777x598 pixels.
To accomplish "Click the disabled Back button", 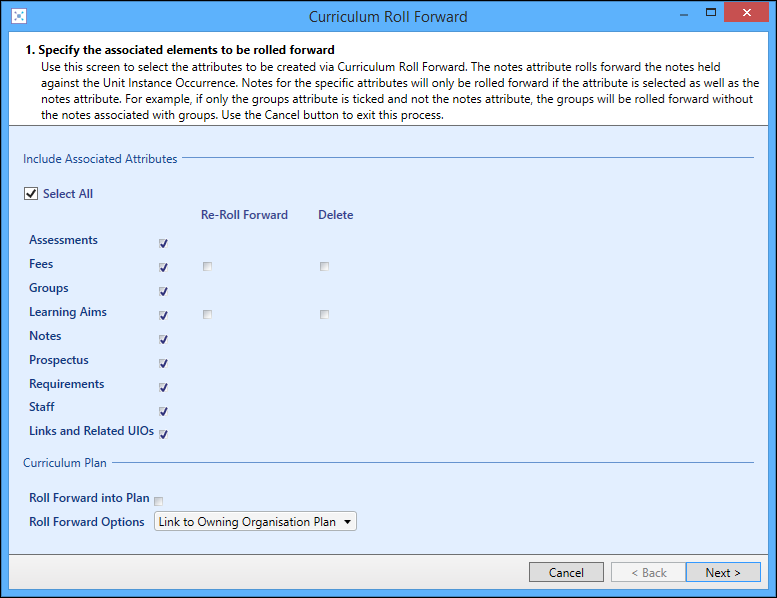I will (x=649, y=572).
